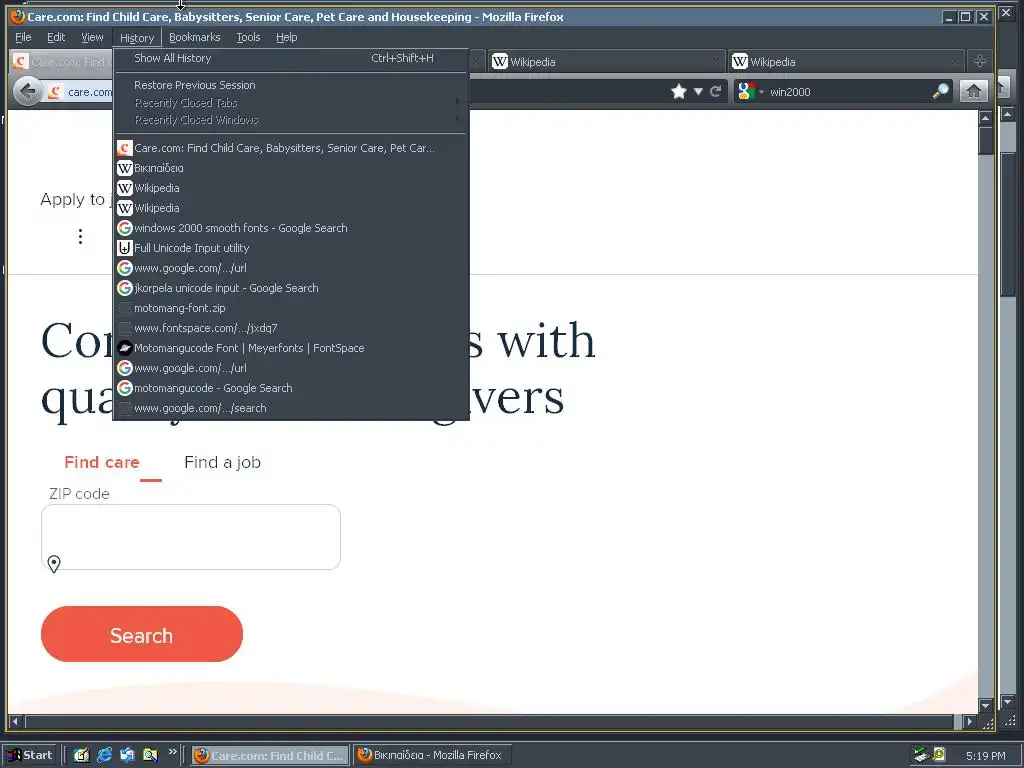Image resolution: width=1024 pixels, height=768 pixels.
Task: Open Full Unicode Input utility history entry
Action: point(291,248)
